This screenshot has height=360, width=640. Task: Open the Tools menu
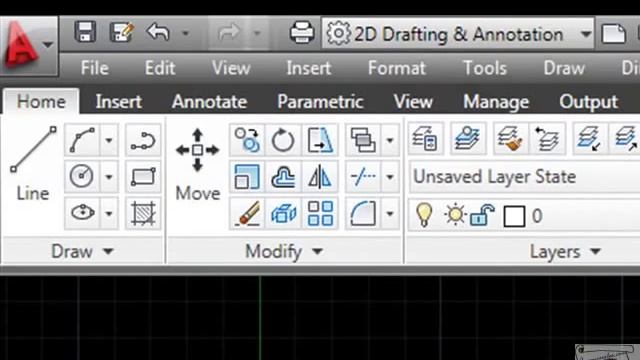pyautogui.click(x=485, y=68)
